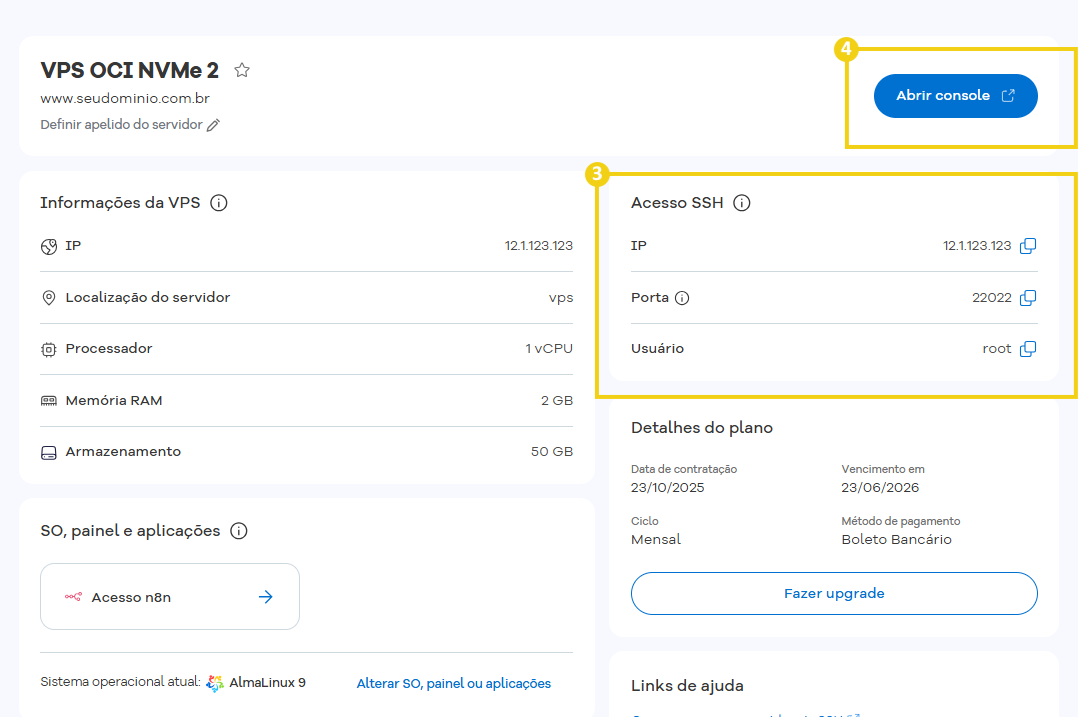The height and width of the screenshot is (717, 1078).
Task: Open Alterar SO, painel ou aplicações link
Action: point(454,683)
